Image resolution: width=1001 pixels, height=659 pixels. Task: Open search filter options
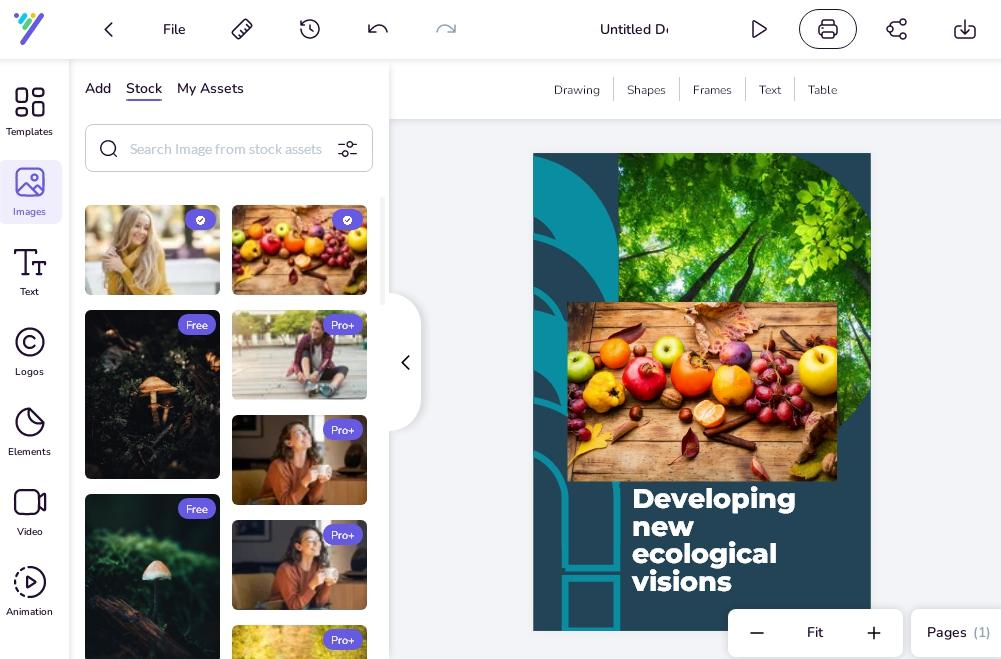click(347, 148)
